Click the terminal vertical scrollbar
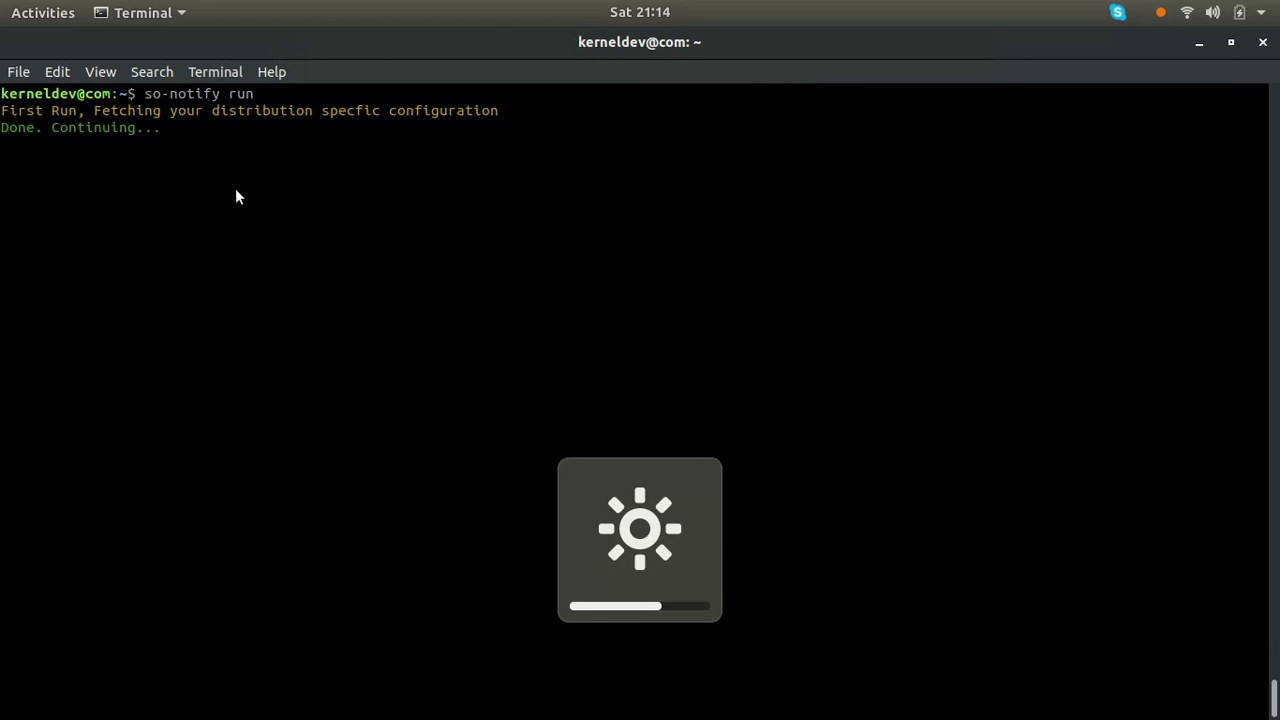This screenshot has width=1280, height=720. [x=1274, y=696]
